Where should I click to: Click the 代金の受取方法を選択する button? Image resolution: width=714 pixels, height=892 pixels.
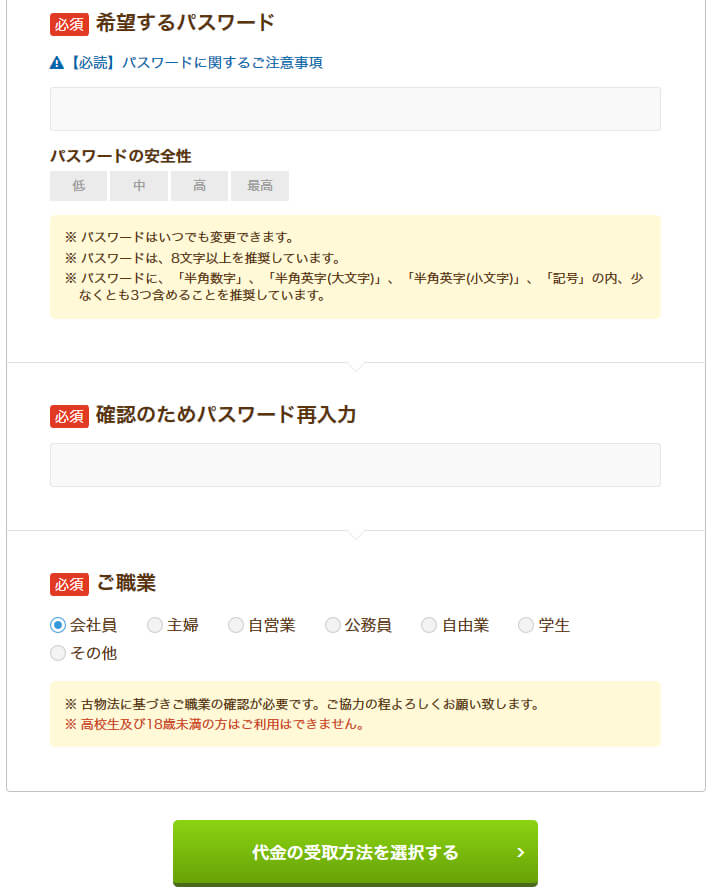(x=355, y=853)
